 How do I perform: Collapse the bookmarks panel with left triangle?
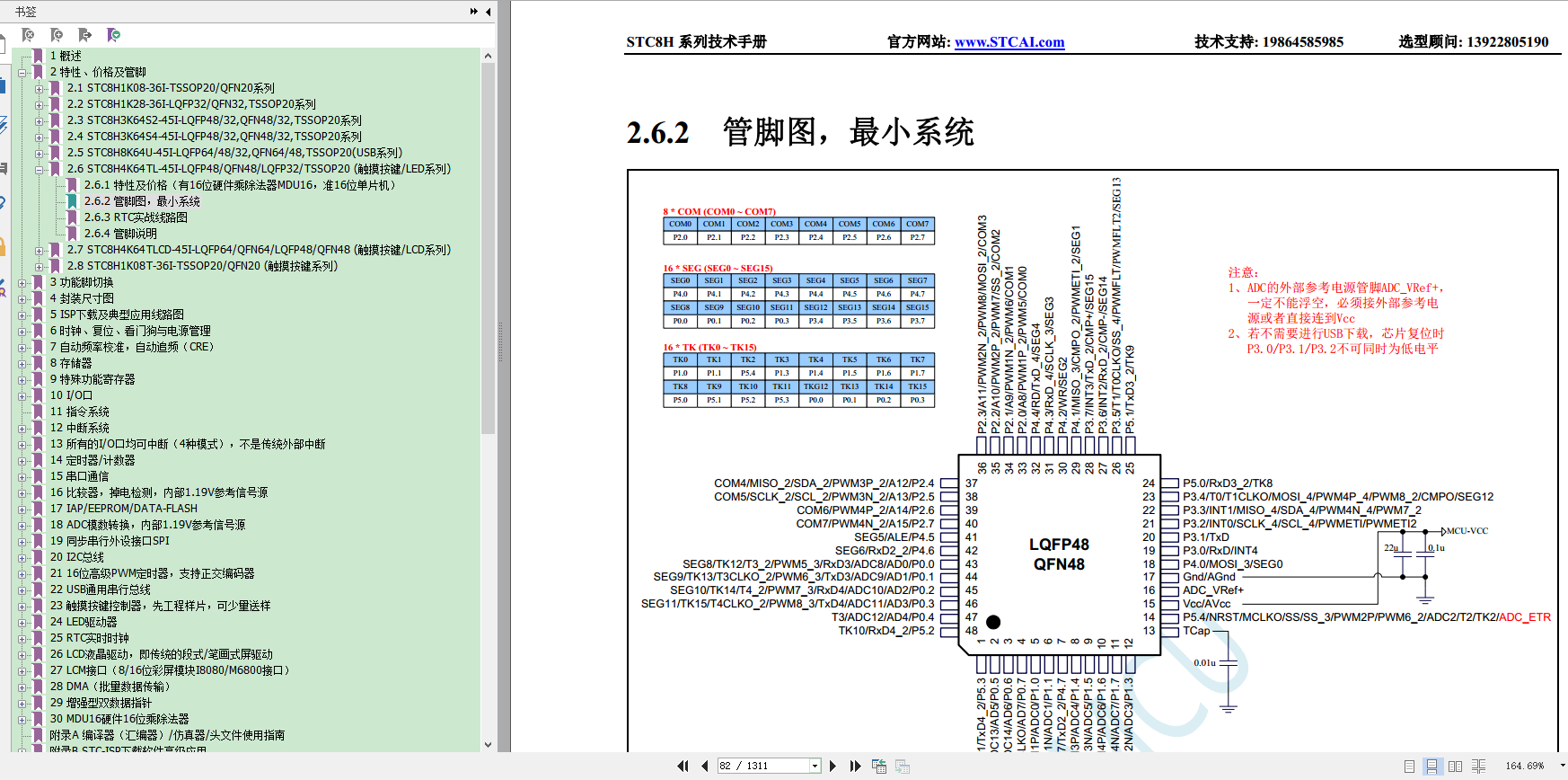pos(488,12)
